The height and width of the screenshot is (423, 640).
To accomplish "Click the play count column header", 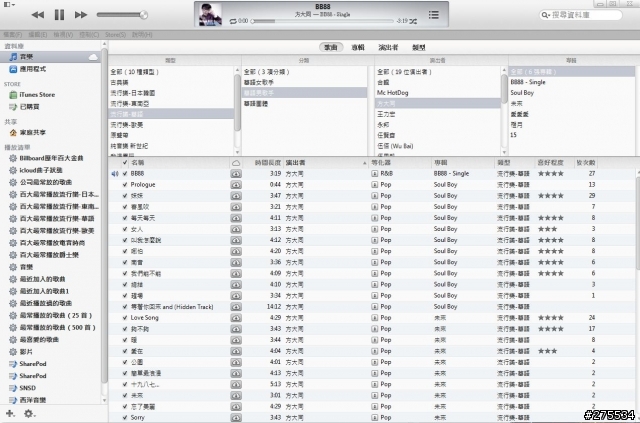I will (586, 163).
